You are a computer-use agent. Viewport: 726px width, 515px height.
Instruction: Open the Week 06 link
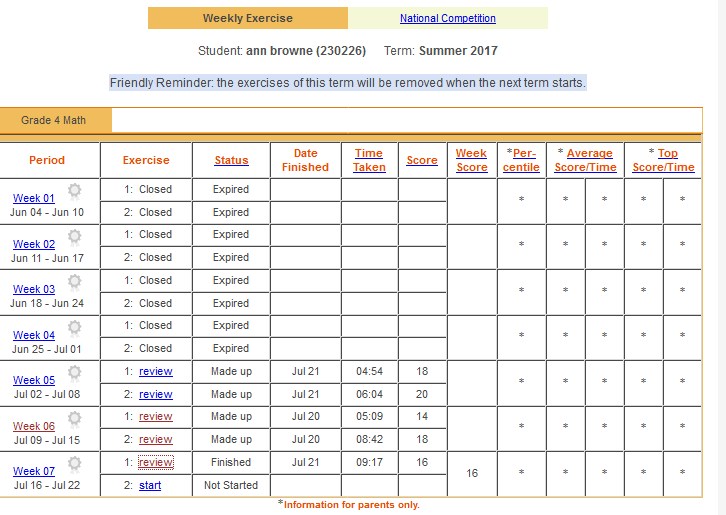tap(34, 426)
